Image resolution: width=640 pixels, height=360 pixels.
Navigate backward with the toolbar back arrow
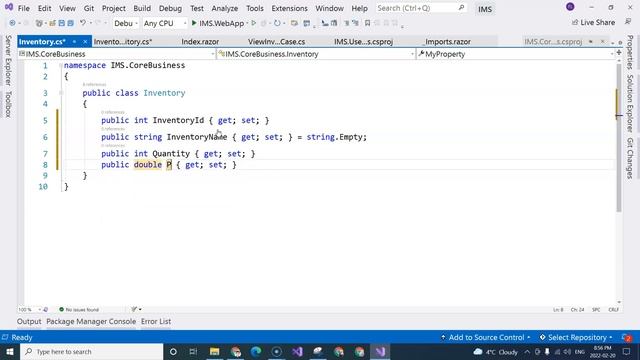(12, 23)
